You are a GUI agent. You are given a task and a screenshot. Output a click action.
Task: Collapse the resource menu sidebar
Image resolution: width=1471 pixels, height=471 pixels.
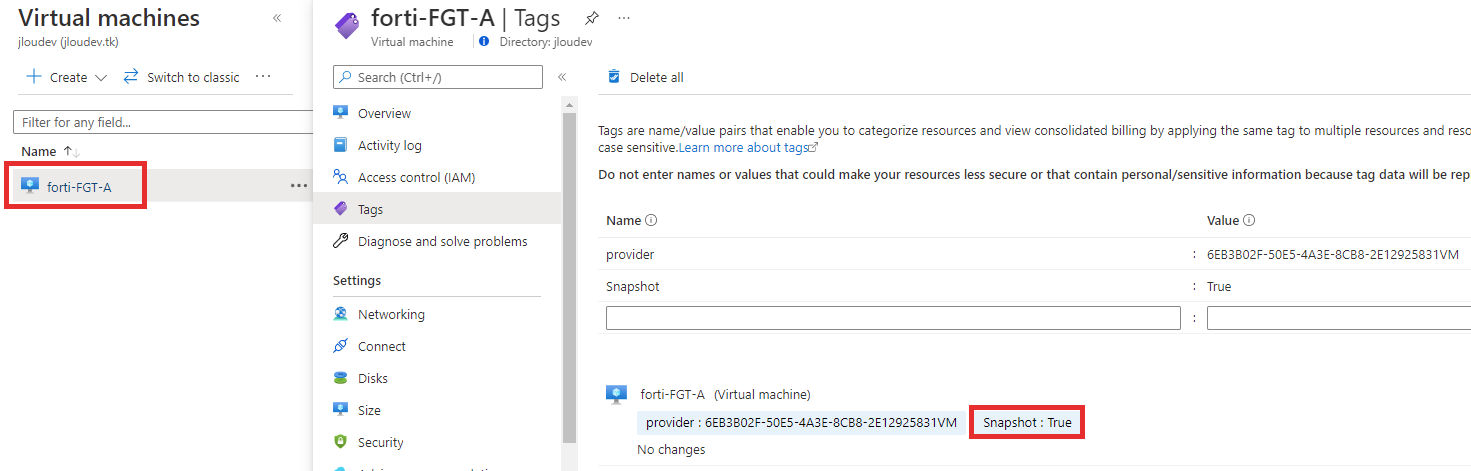(562, 77)
